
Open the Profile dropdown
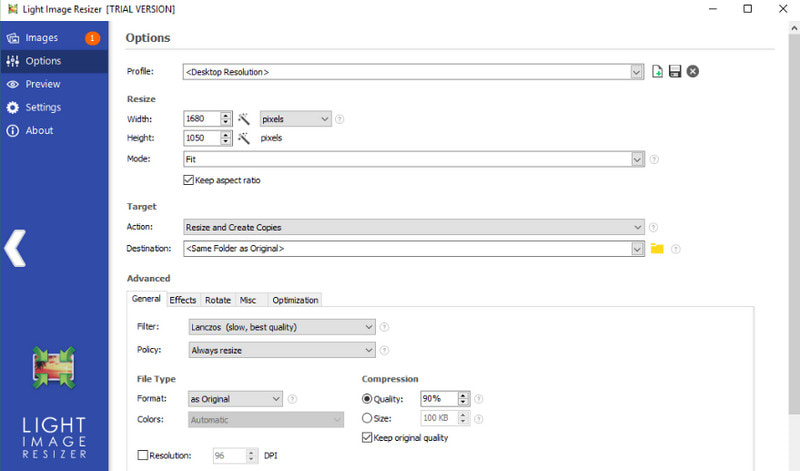[x=637, y=72]
